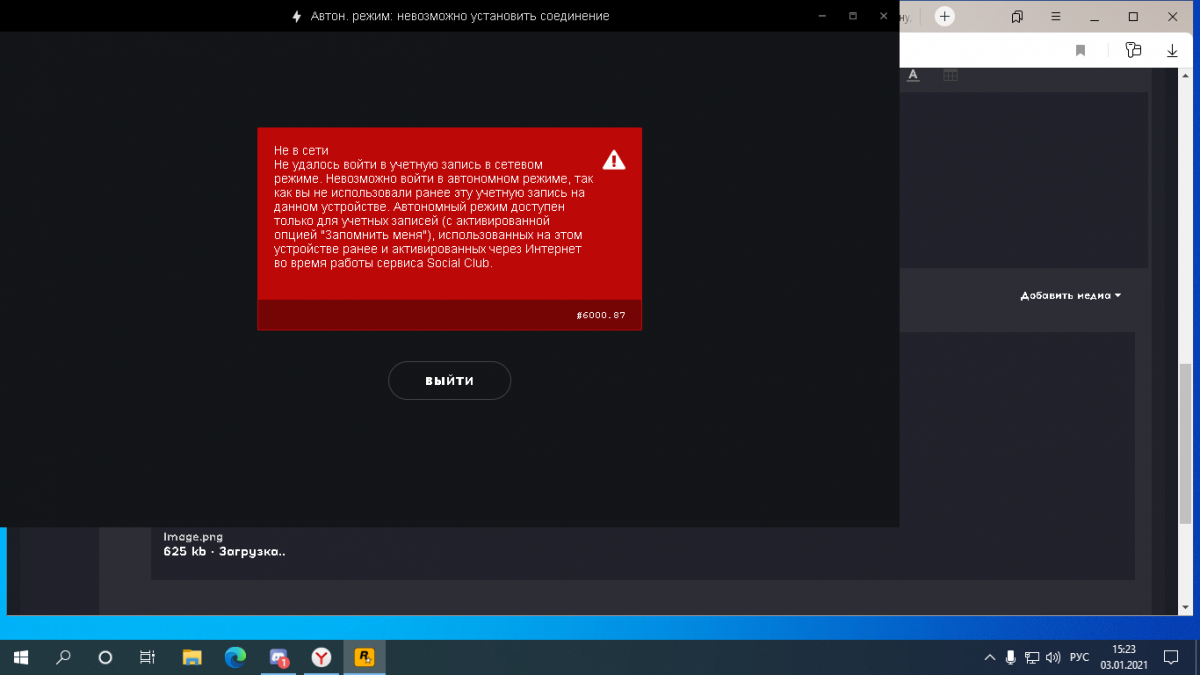Click the ВЫЙТИ button
The width and height of the screenshot is (1200, 675).
pos(449,381)
